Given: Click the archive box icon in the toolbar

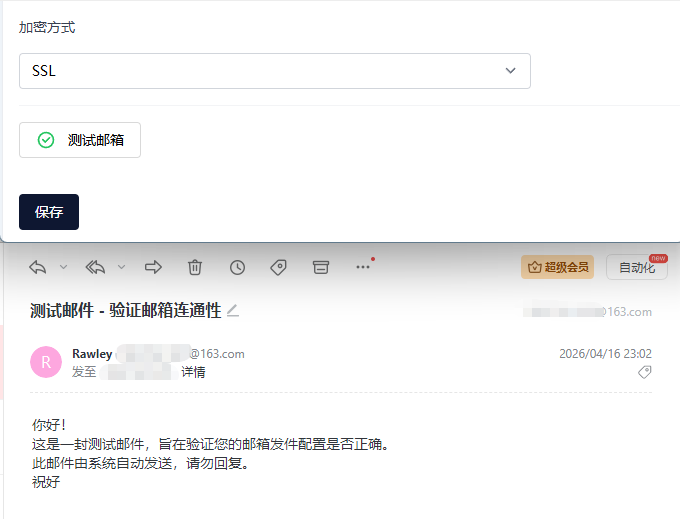Looking at the screenshot, I should click(321, 267).
